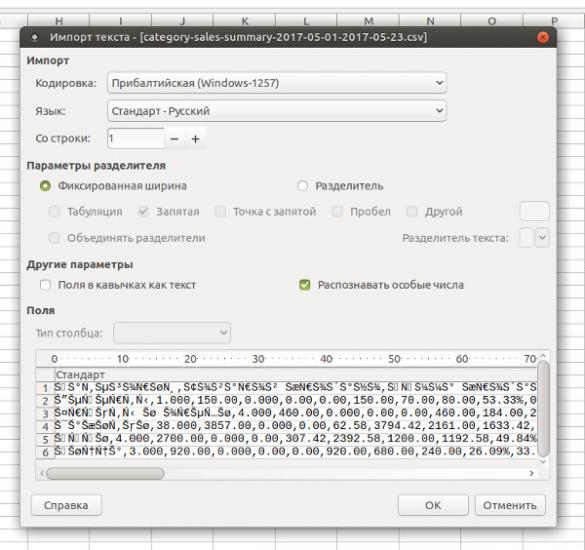Close the Импорт текста dialog
The image size is (585, 550).
tap(542, 37)
